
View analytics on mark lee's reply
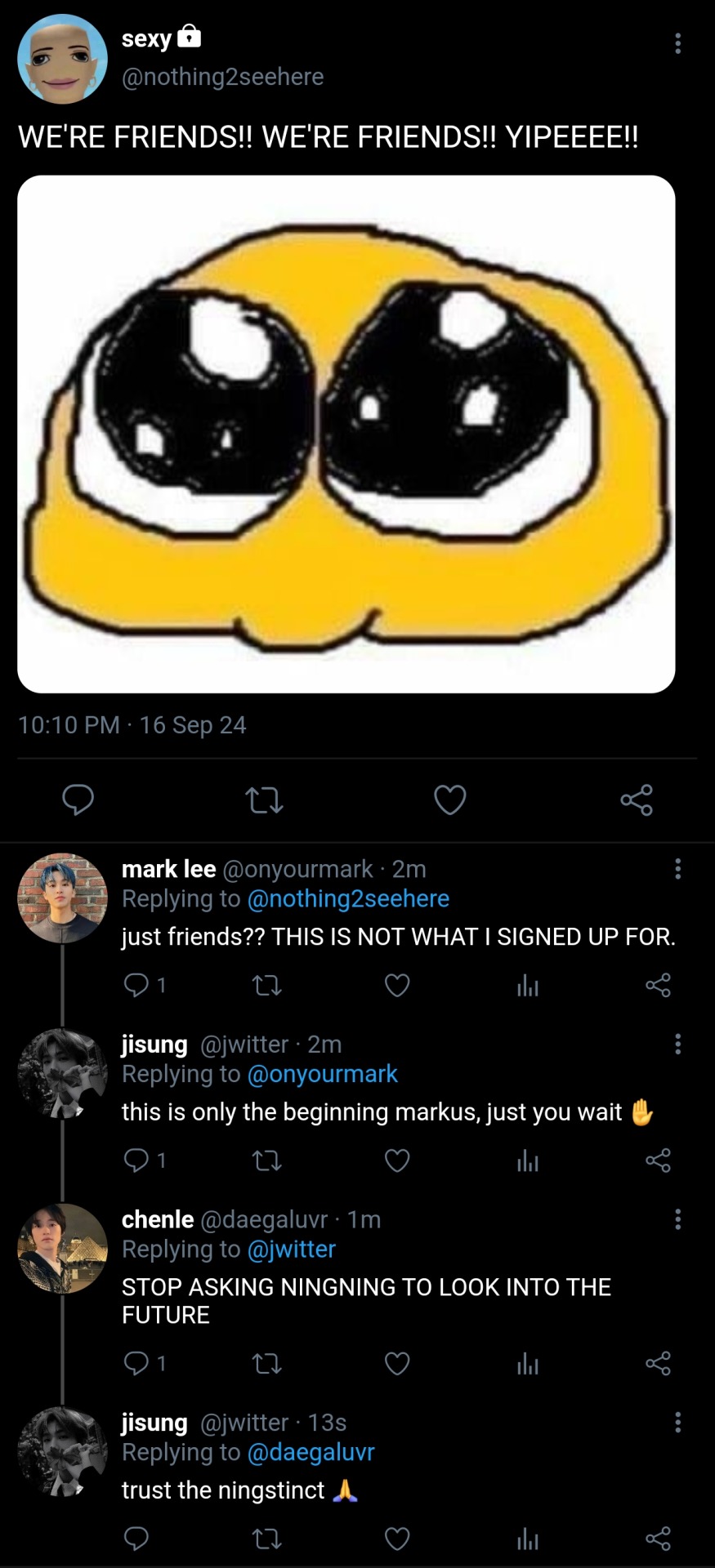pos(528,987)
